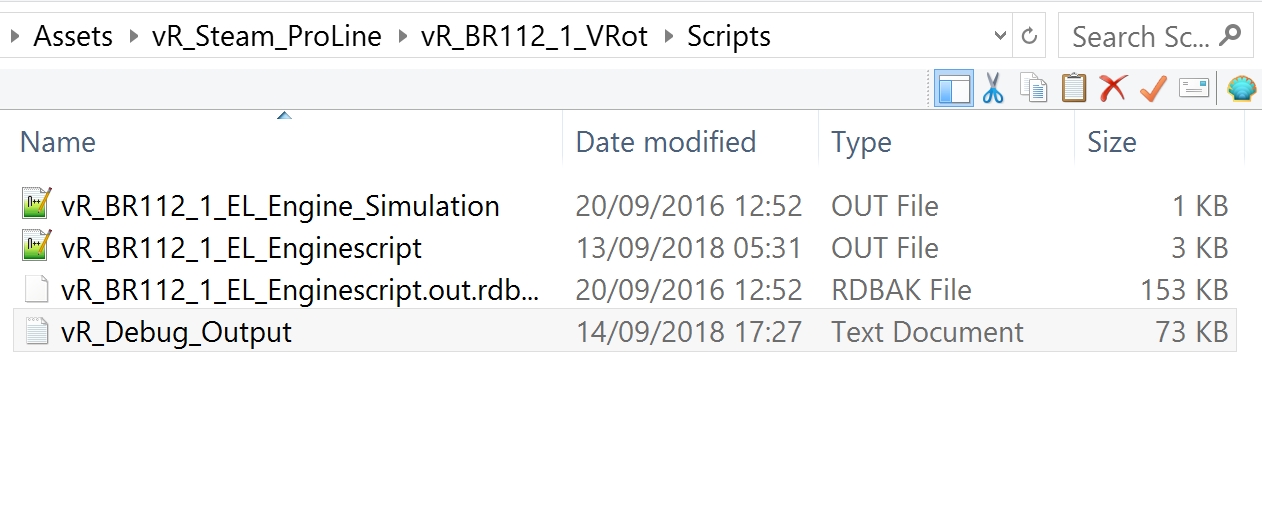1262x524 pixels.
Task: Sort files by Size column header
Action: click(x=1111, y=142)
